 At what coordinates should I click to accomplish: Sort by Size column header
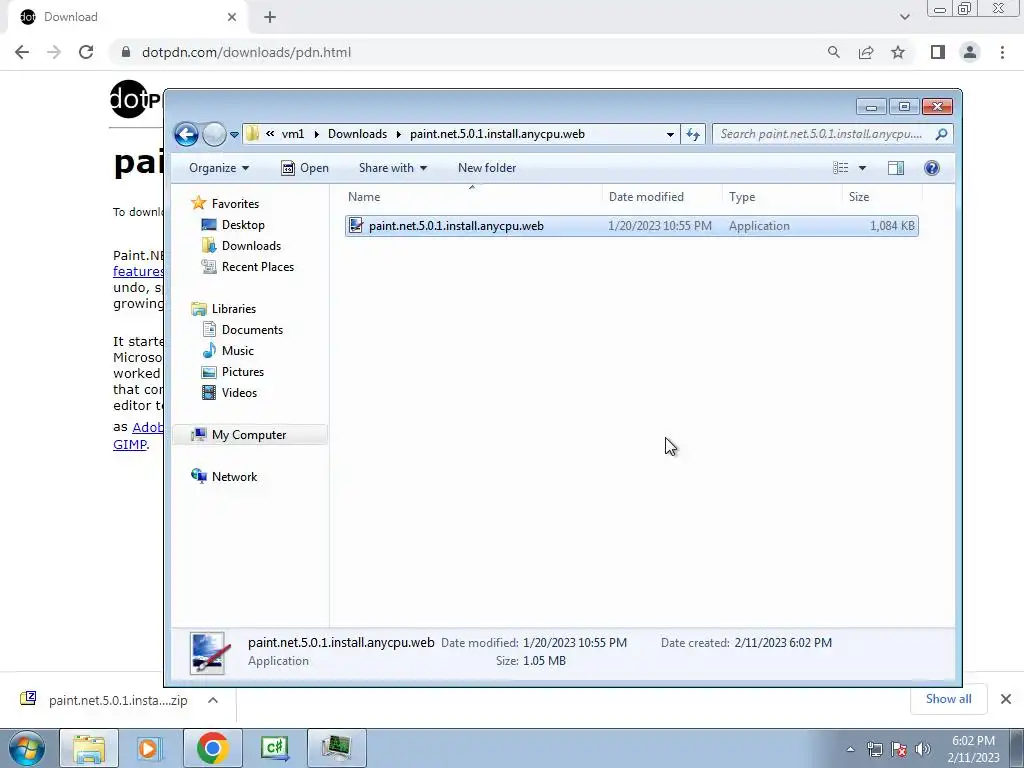882,197
